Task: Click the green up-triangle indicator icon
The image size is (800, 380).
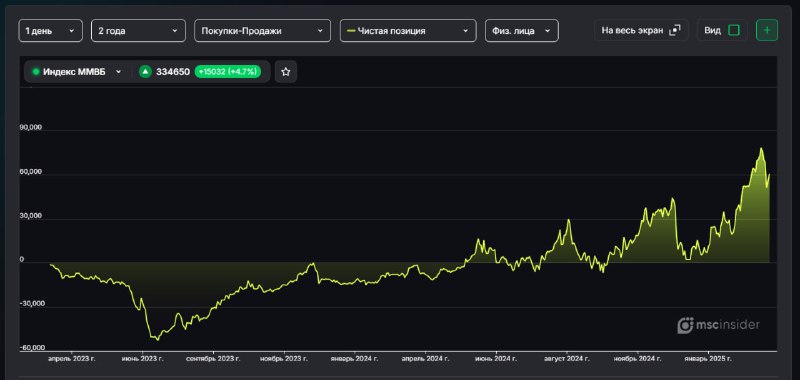Action: (x=145, y=72)
